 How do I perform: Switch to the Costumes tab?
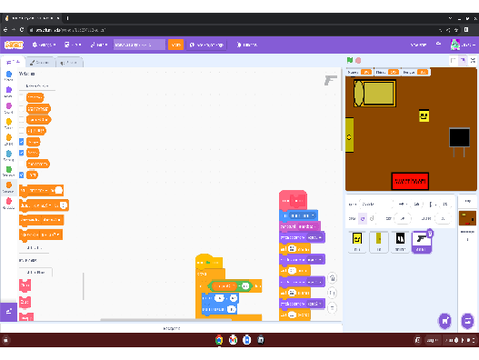(39, 63)
